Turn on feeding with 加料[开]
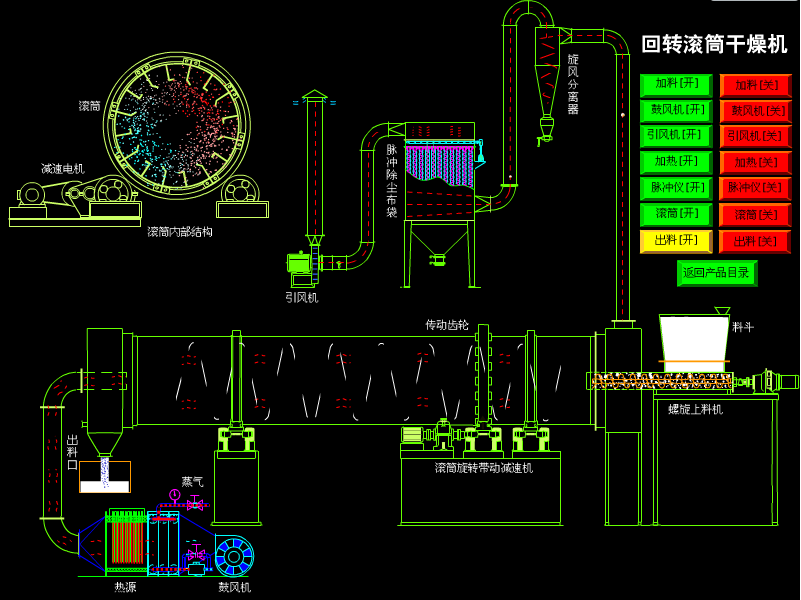 676,85
